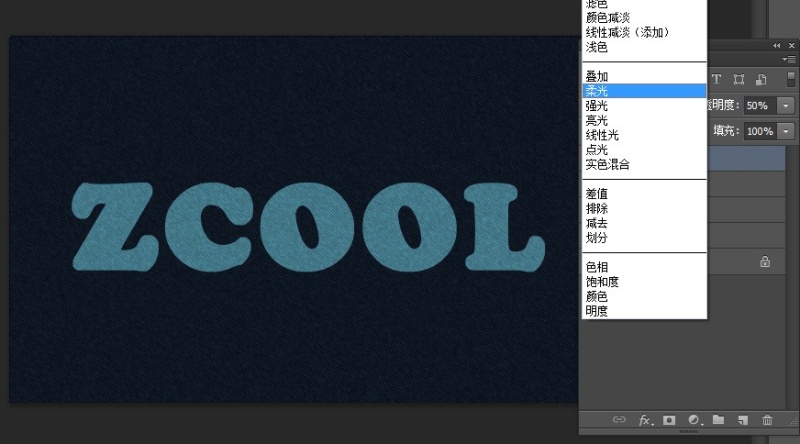Open the opacity 50% dropdown arrow

click(x=786, y=105)
